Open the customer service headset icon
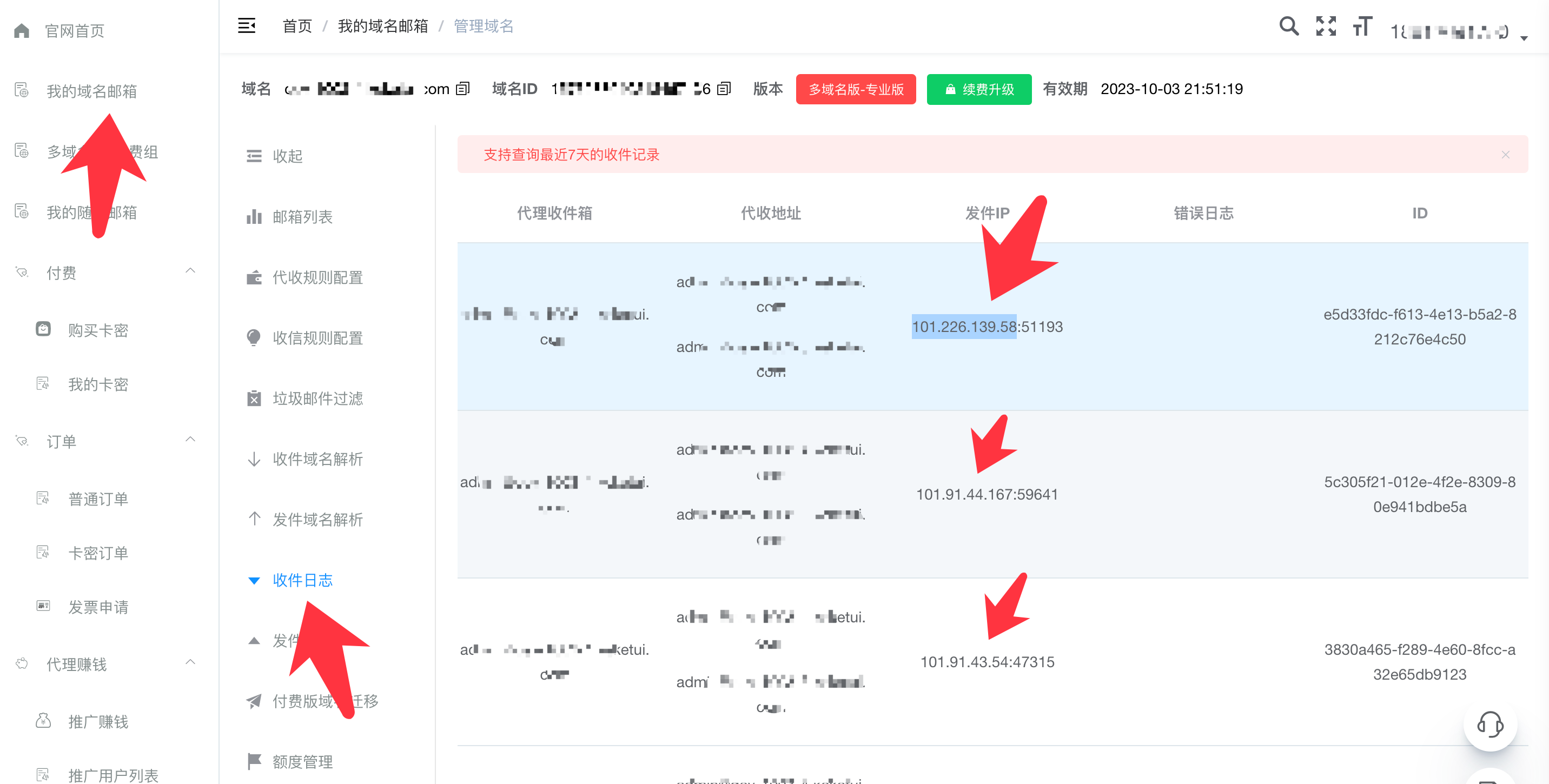1549x784 pixels. [x=1490, y=724]
